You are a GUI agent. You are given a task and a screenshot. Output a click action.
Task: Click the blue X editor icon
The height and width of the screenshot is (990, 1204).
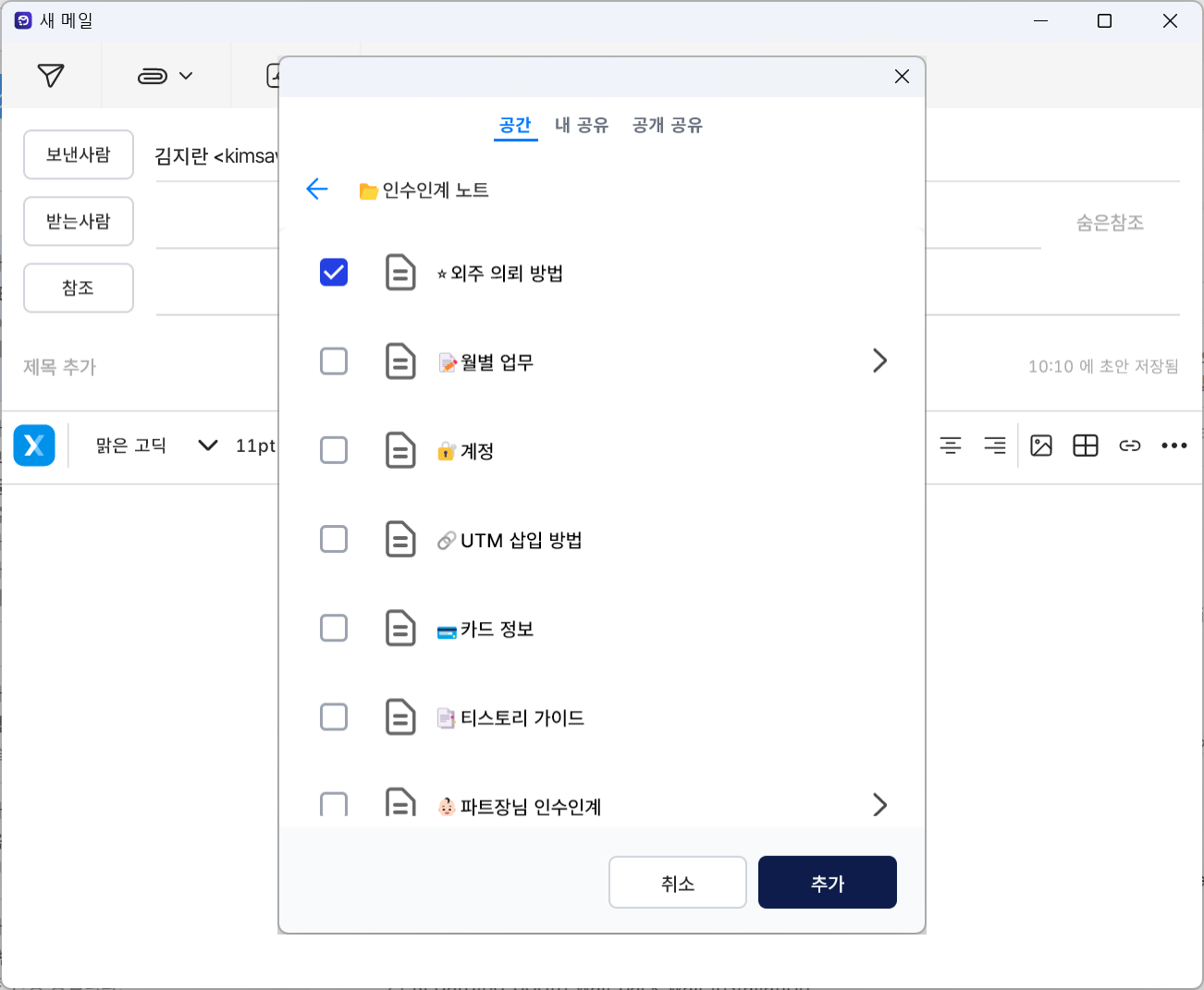[34, 446]
